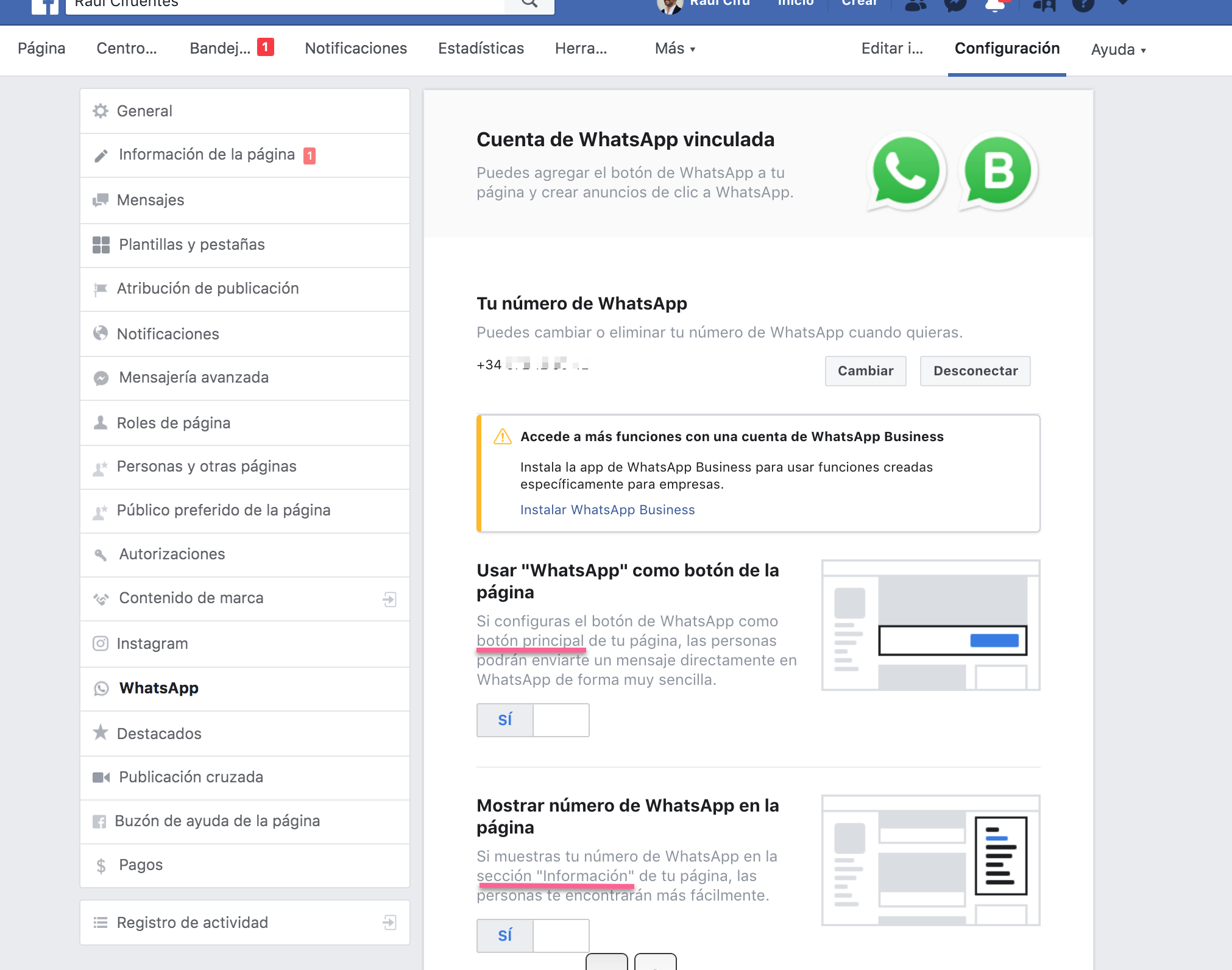Screen dimensions: 1232x970
Task: Click the Mensajes chat bubbles icon
Action: [x=101, y=200]
